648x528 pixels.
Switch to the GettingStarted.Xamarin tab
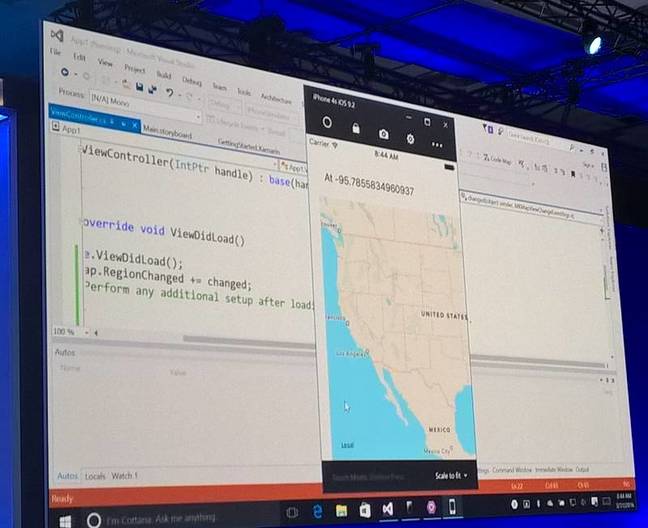pos(249,147)
